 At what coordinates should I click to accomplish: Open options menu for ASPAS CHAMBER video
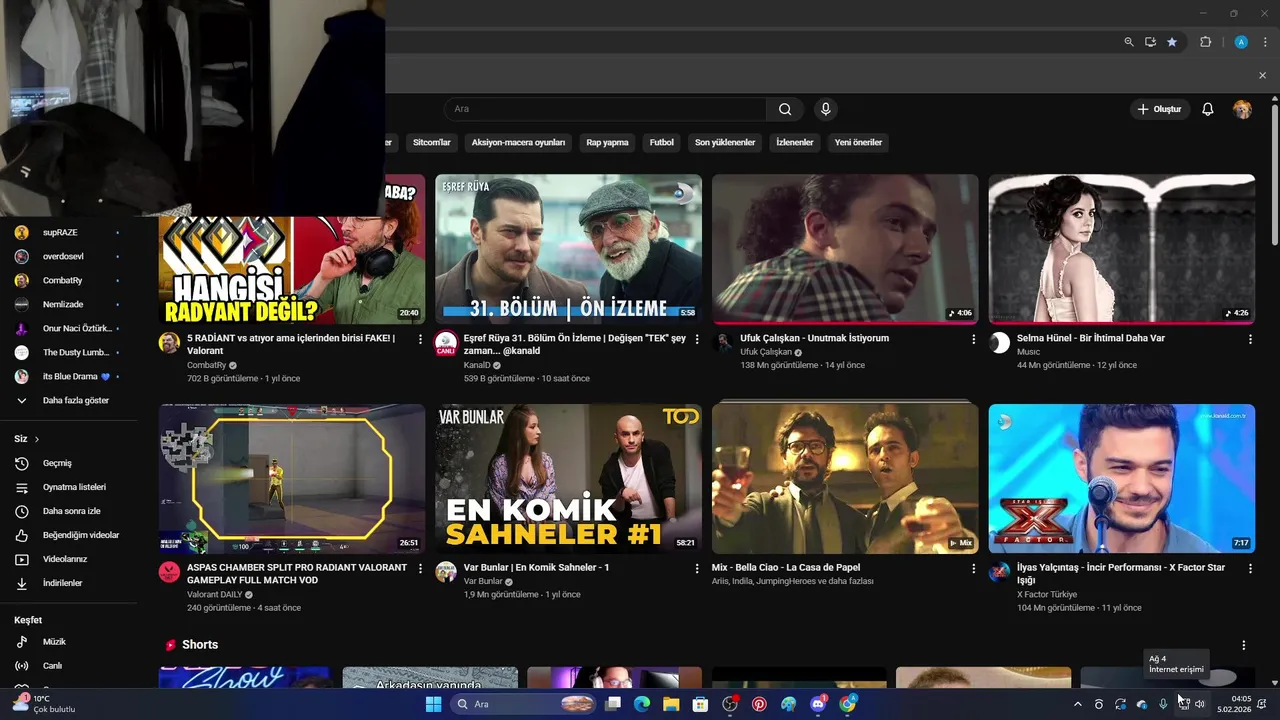tap(420, 568)
